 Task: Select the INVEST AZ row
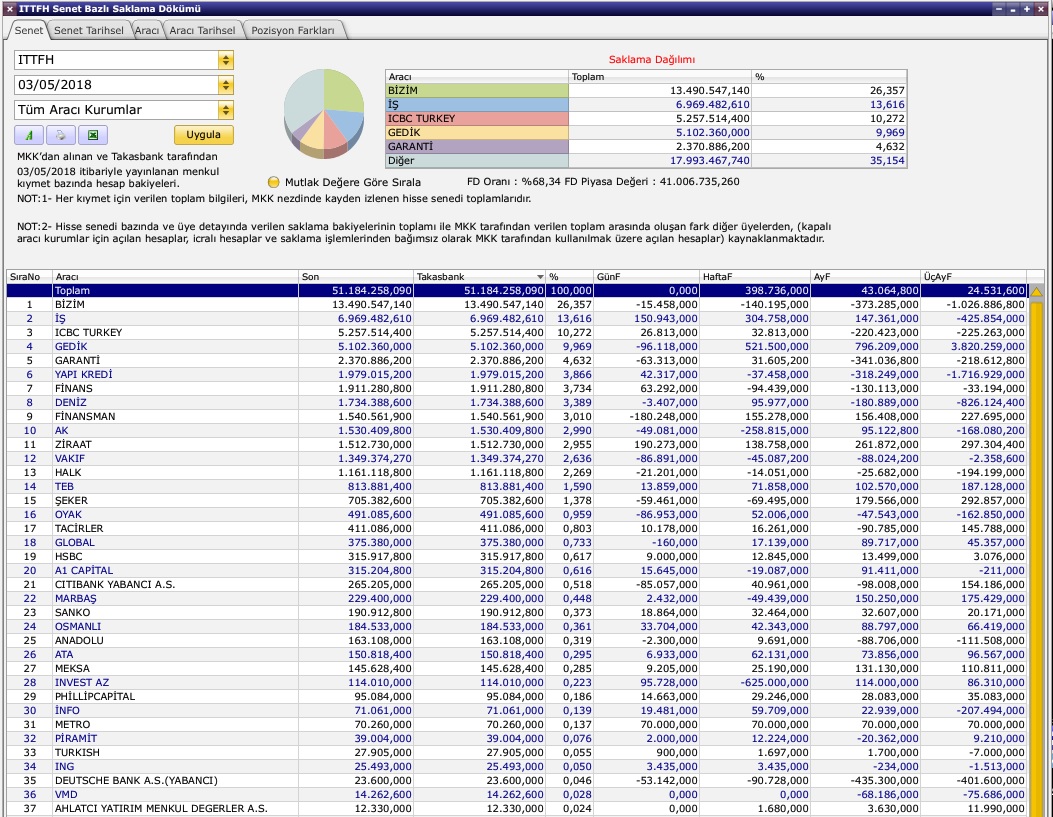[516, 683]
